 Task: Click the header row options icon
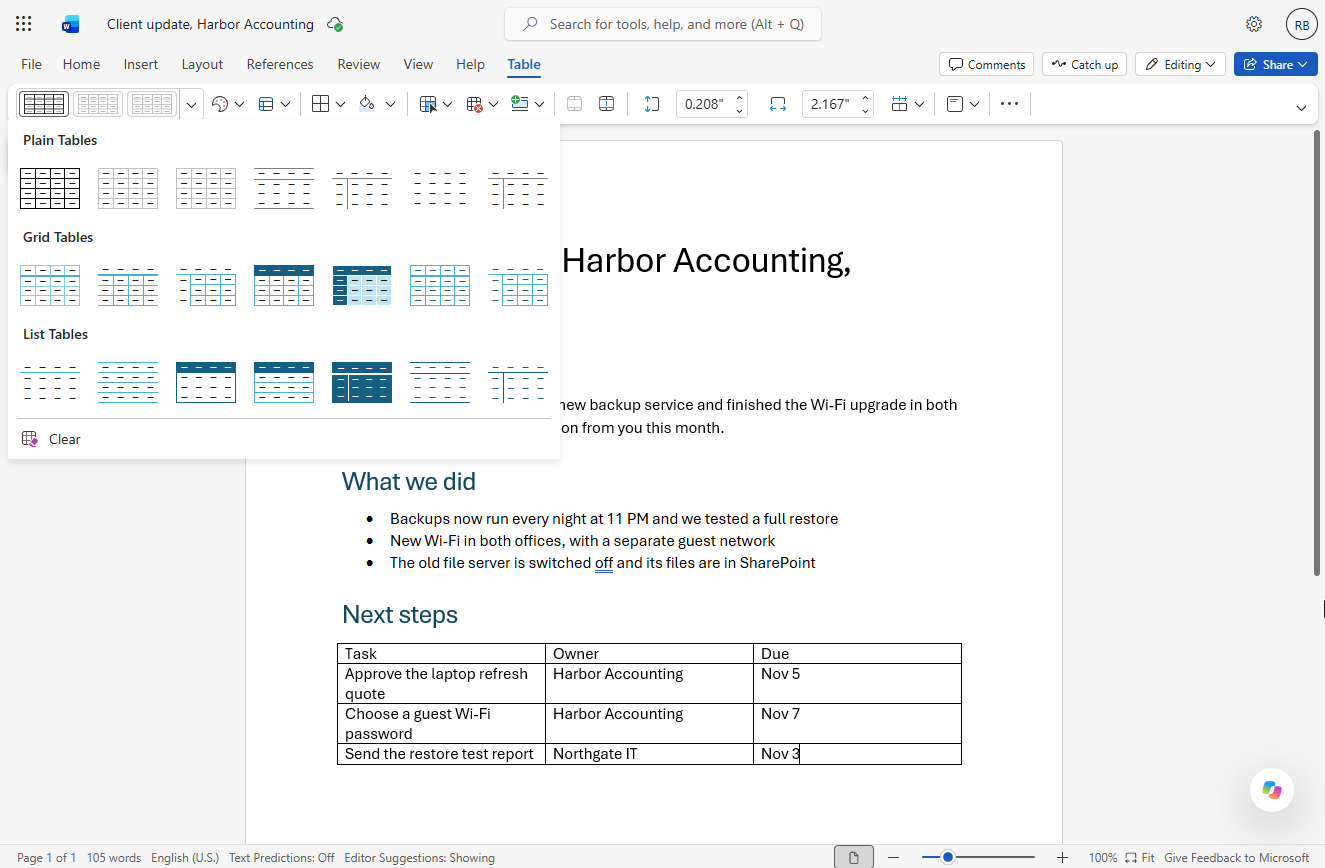(266, 104)
